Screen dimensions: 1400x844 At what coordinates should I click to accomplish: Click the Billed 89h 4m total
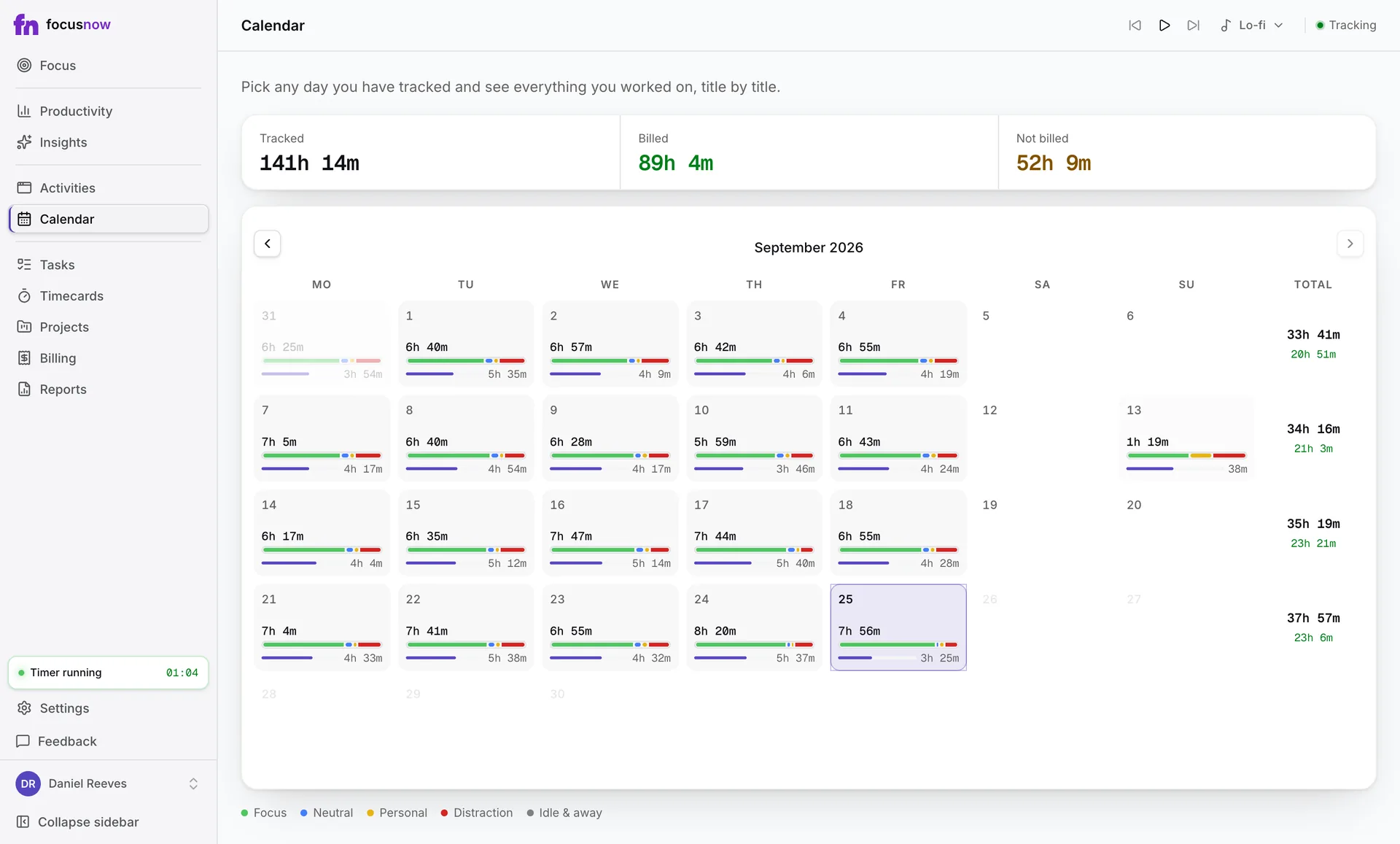(676, 163)
